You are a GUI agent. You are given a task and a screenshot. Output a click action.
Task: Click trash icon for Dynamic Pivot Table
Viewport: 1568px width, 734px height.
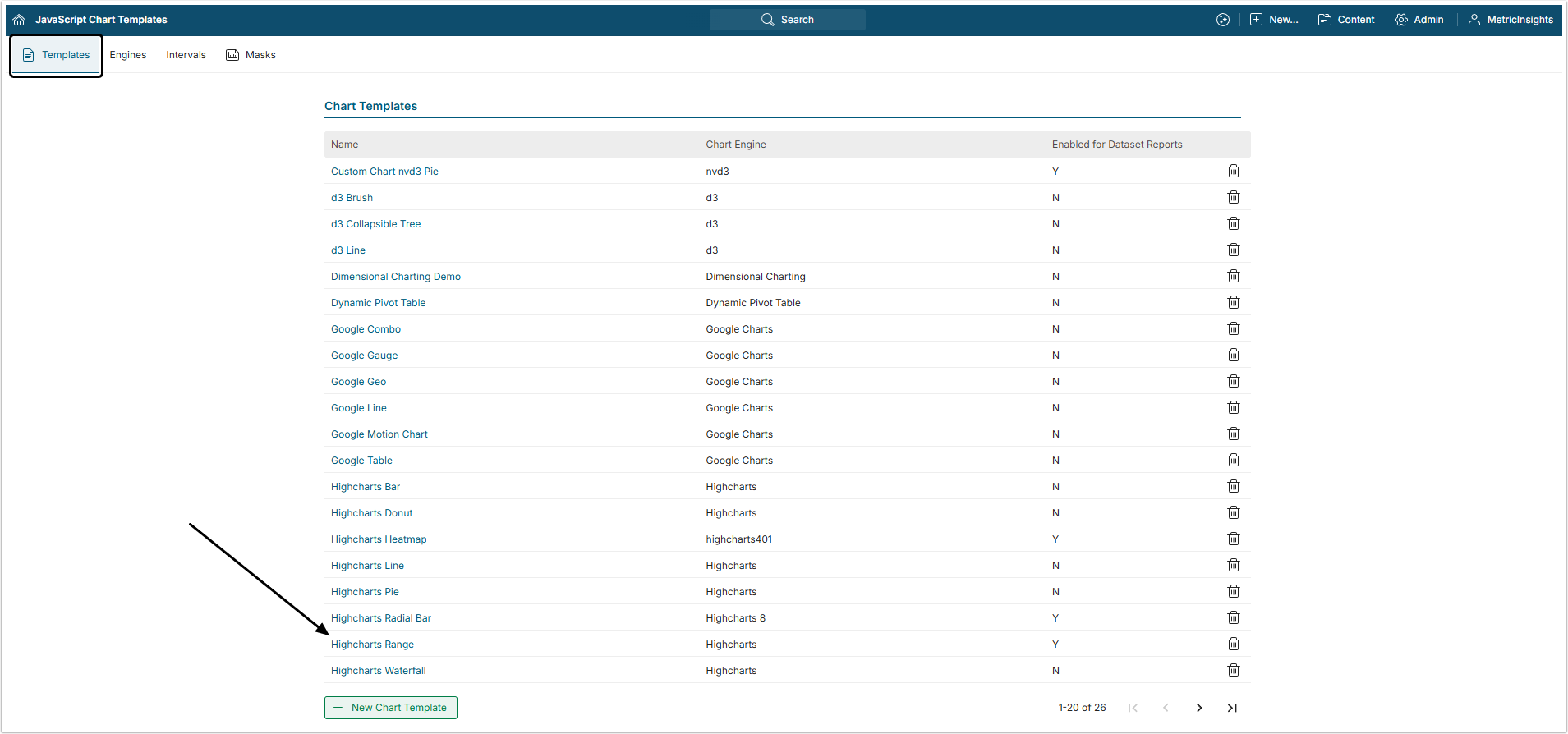click(x=1233, y=302)
